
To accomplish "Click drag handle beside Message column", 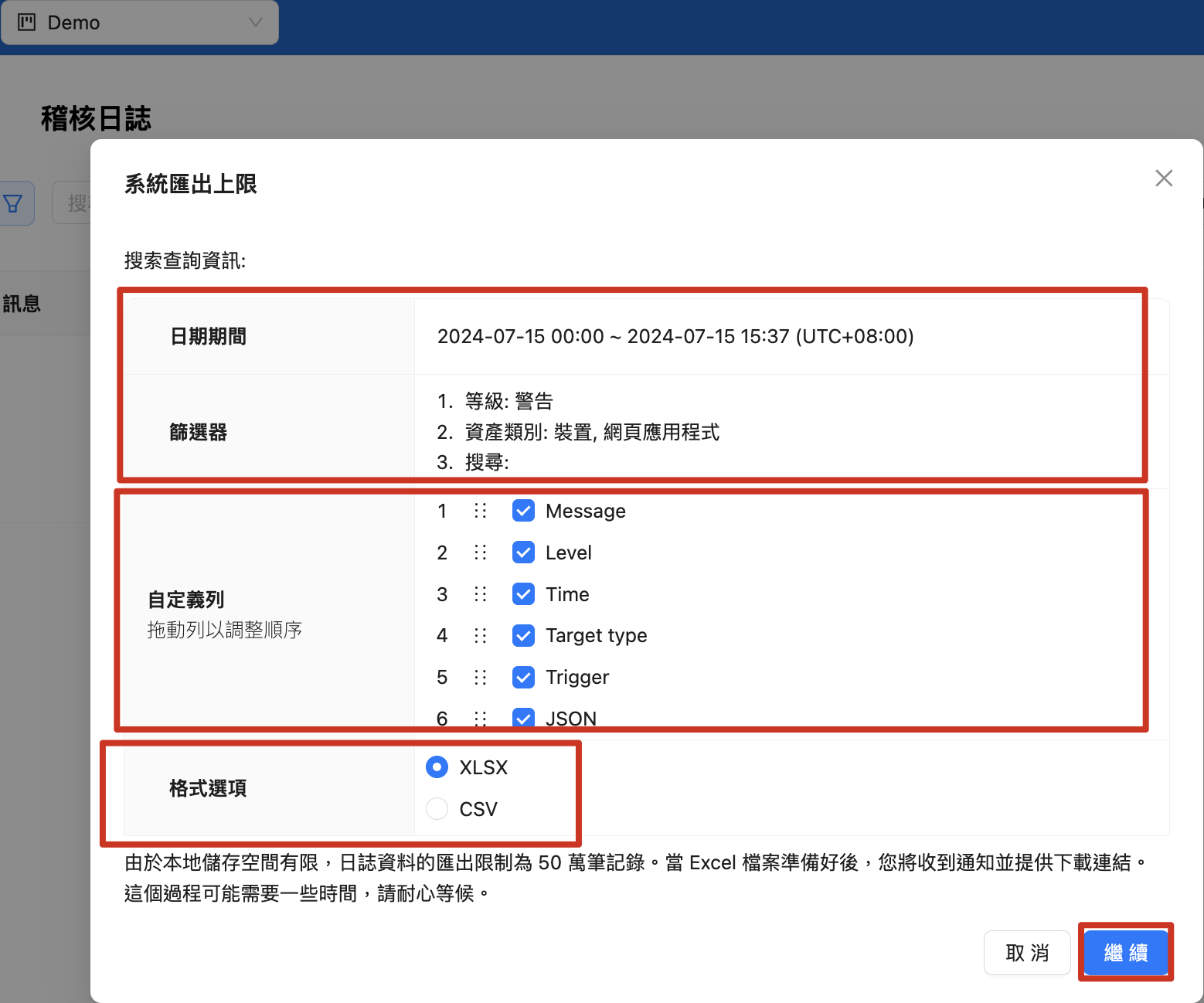I will [481, 511].
